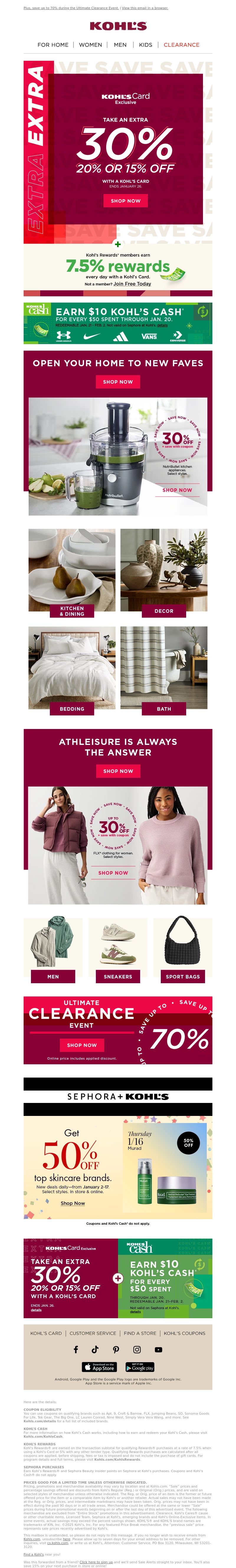
Task: Go to the WOMEN navigation item
Action: [x=90, y=45]
